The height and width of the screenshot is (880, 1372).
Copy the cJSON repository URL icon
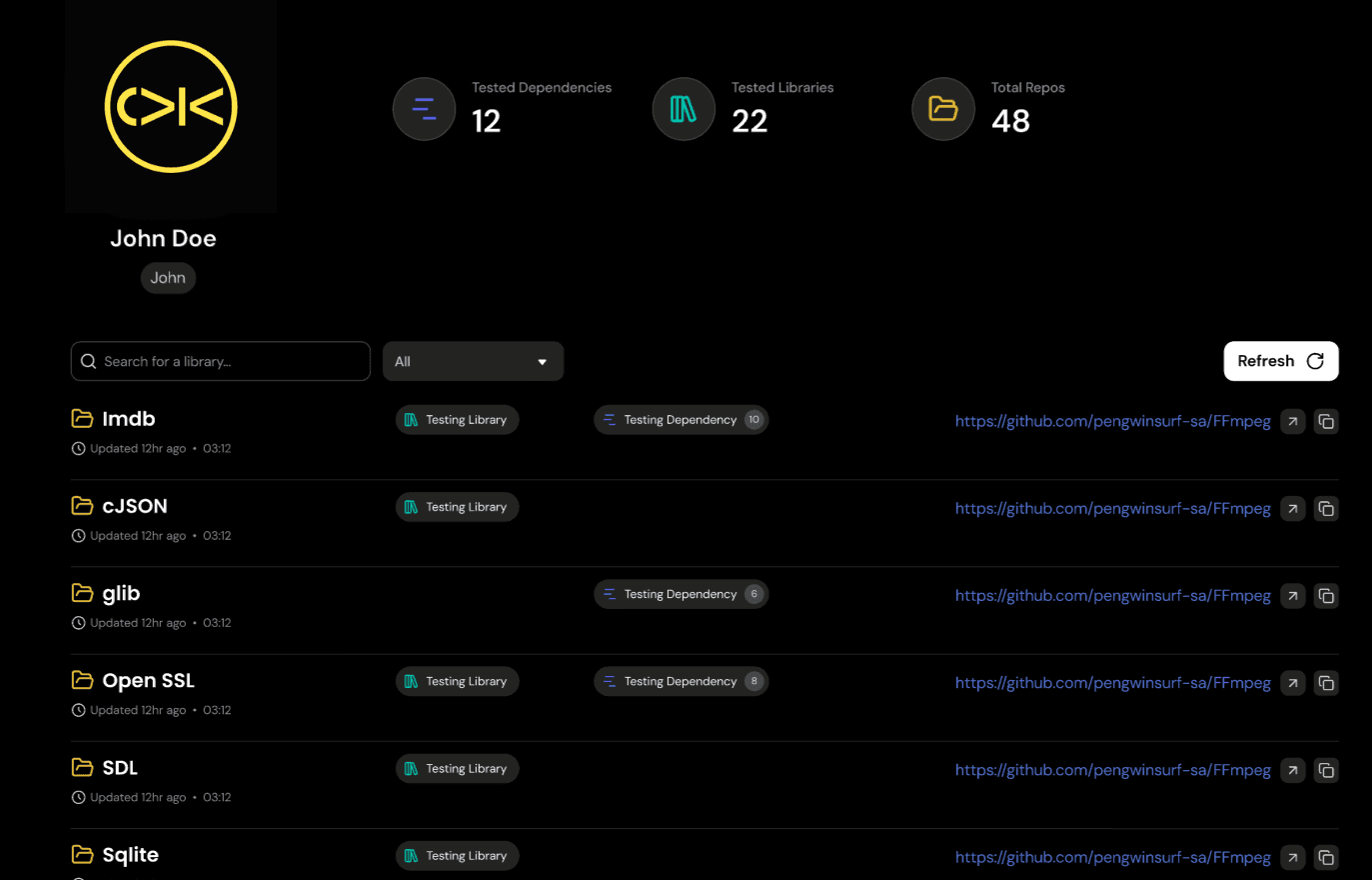click(x=1326, y=508)
